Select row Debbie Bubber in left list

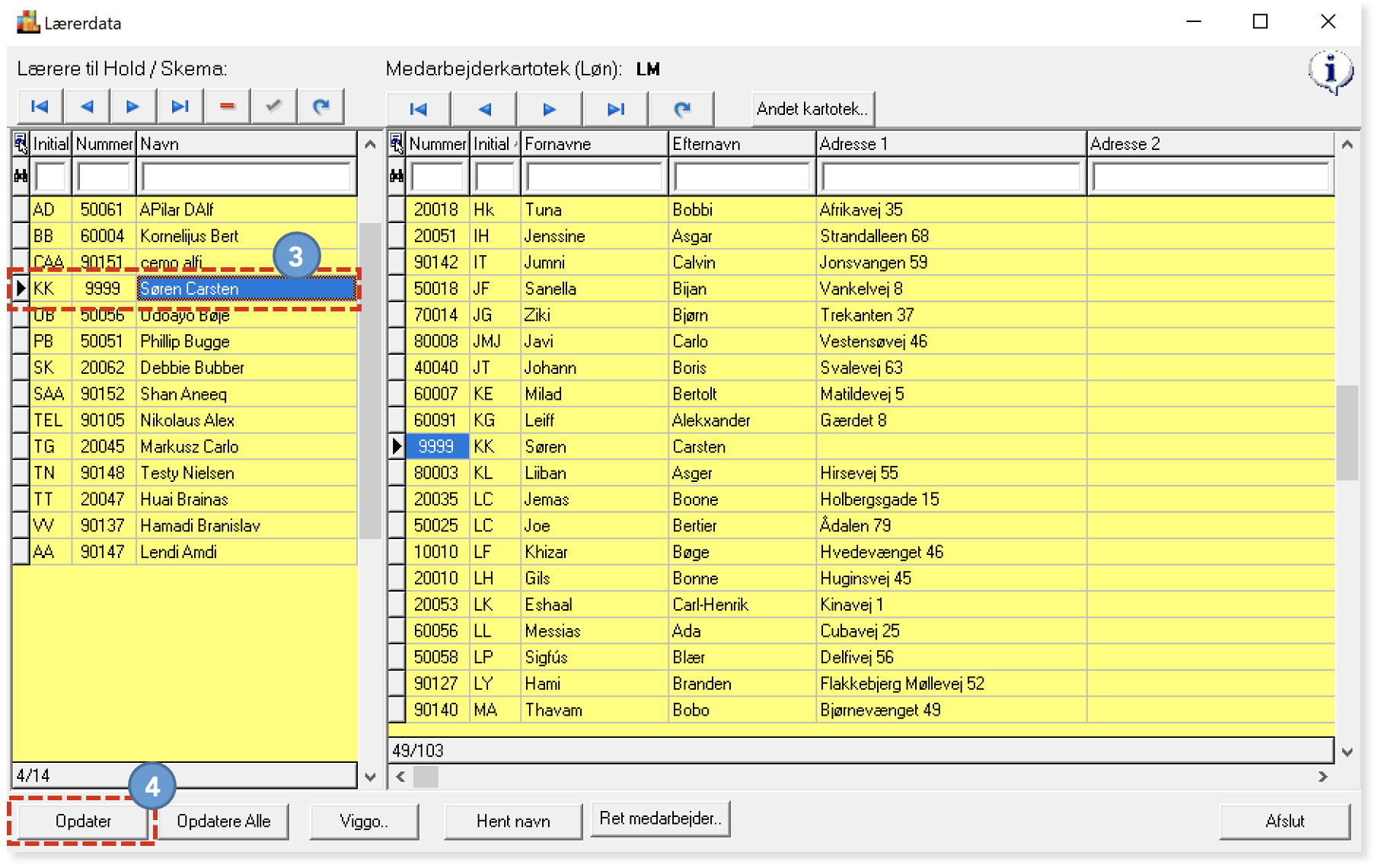(184, 368)
